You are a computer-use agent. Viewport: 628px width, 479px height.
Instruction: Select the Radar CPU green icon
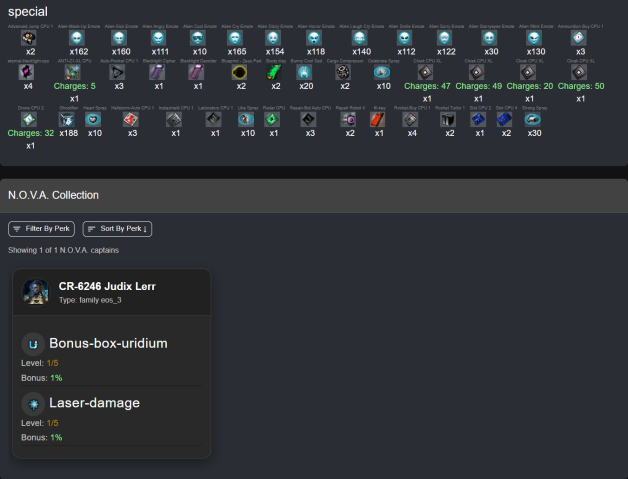coord(273,118)
